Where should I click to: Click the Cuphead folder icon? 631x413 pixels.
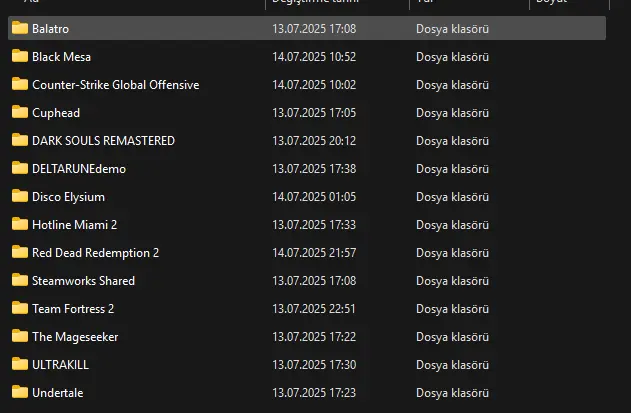click(20, 112)
